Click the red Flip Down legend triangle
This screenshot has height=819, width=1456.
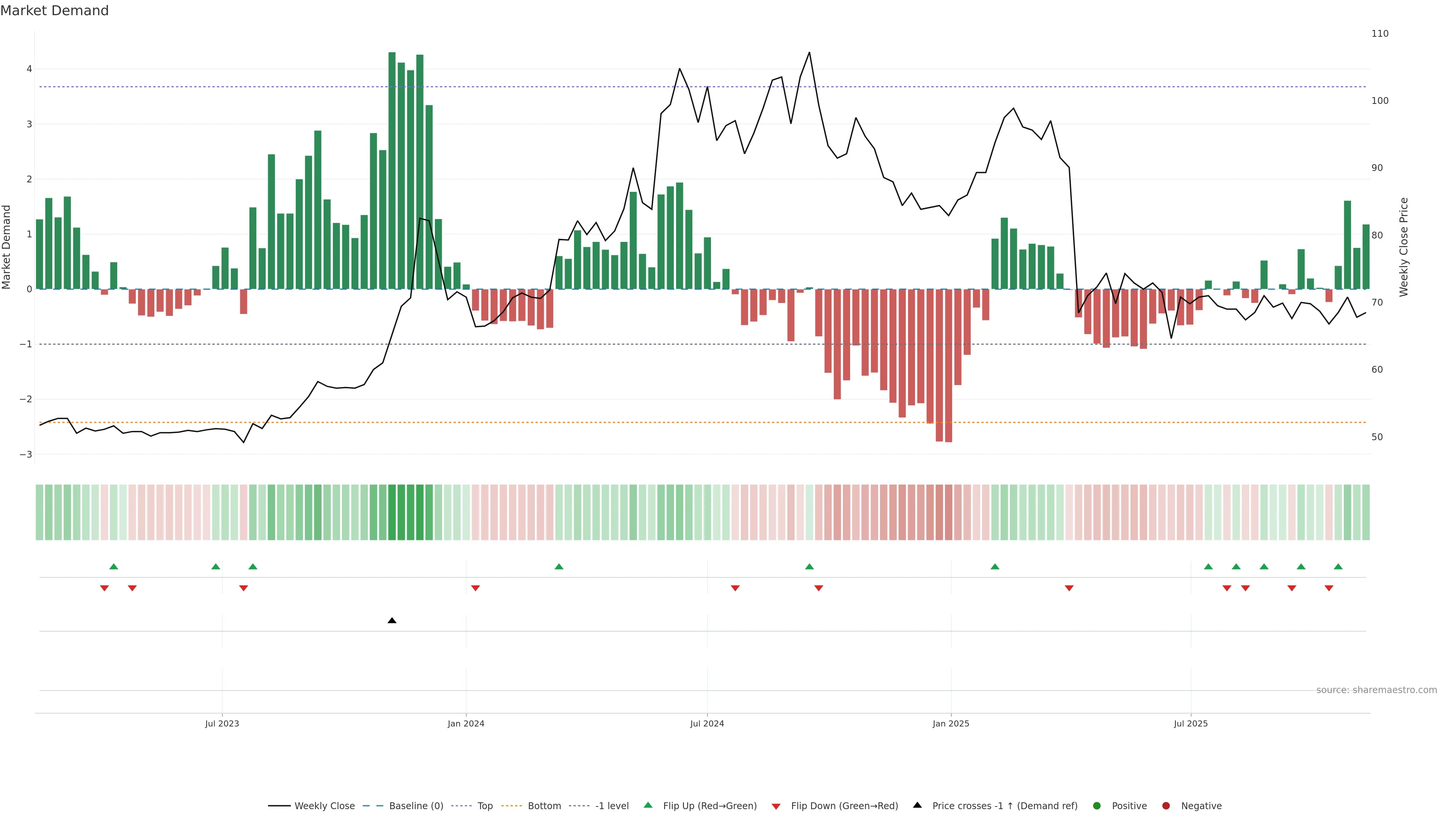click(x=776, y=806)
